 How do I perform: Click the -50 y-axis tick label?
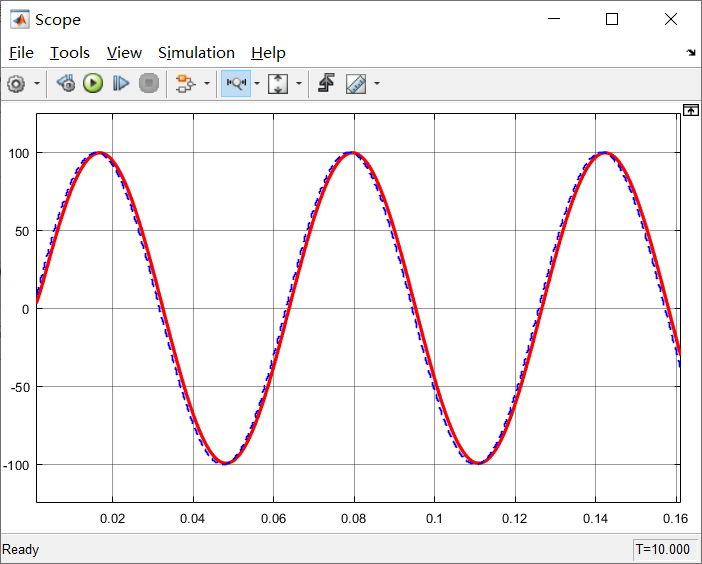(21, 388)
